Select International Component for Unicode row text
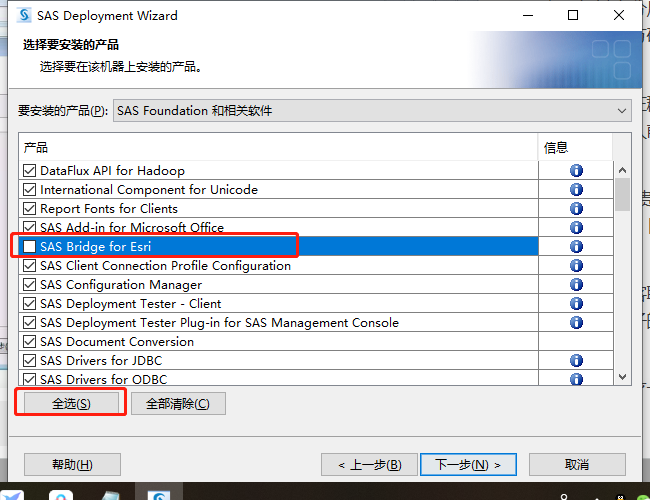 pos(149,189)
